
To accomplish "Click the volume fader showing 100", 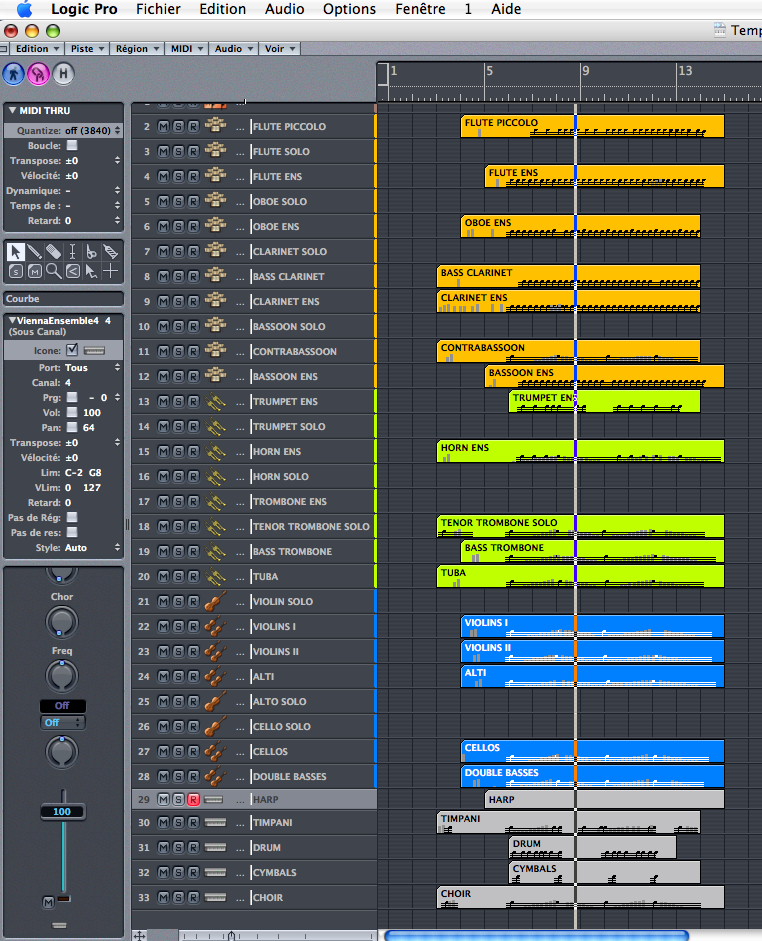I will click(x=62, y=811).
